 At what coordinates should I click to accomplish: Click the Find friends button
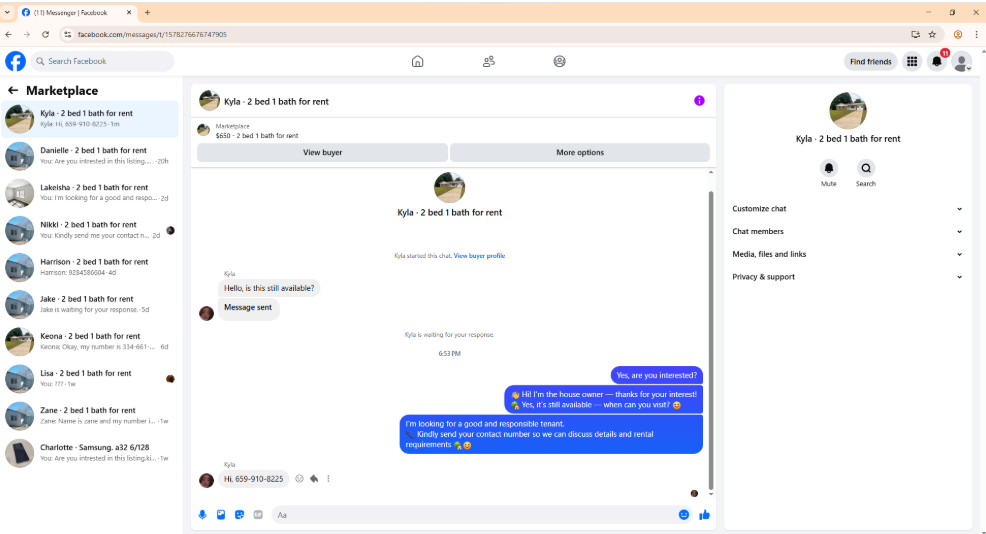click(x=870, y=62)
